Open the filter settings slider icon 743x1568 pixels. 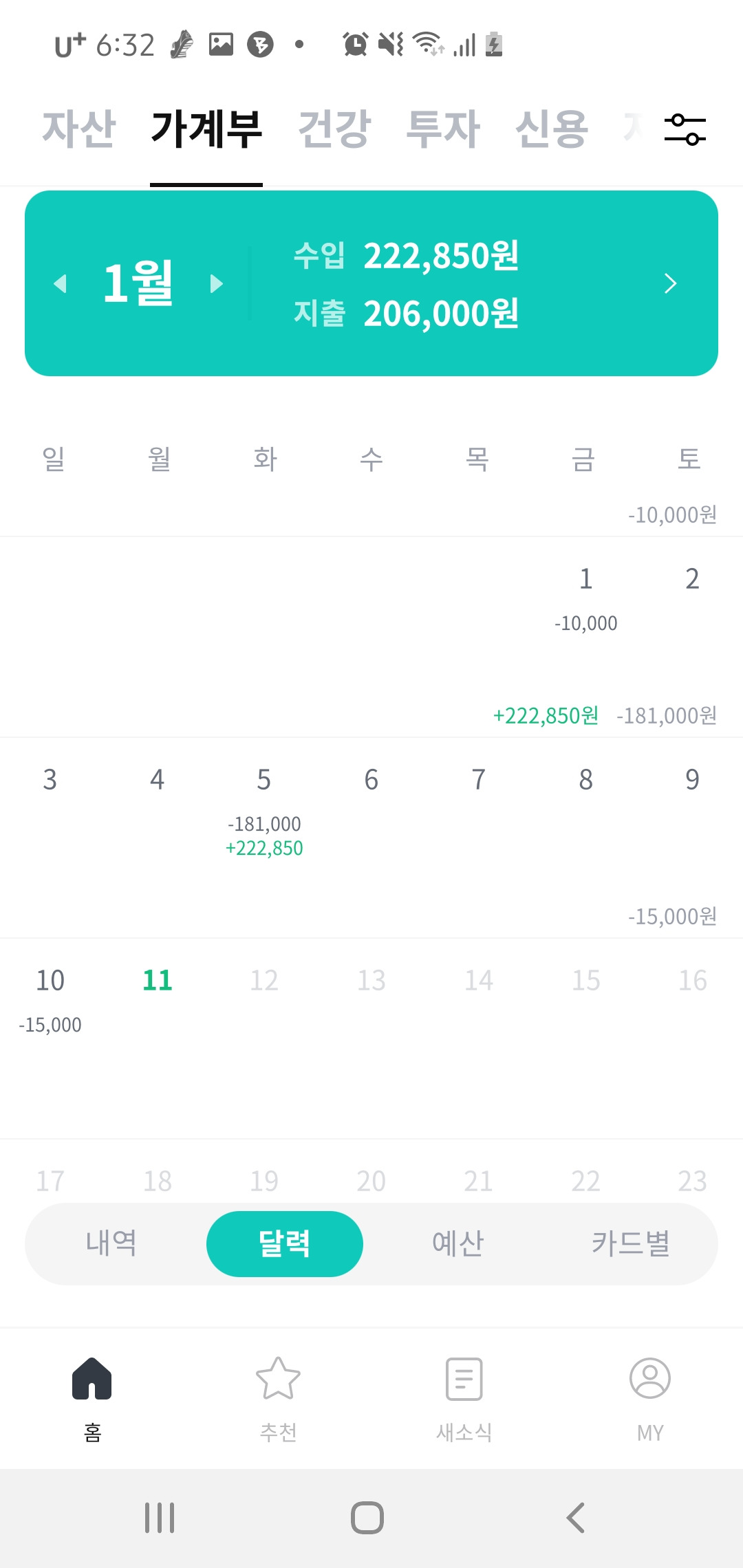click(x=685, y=129)
